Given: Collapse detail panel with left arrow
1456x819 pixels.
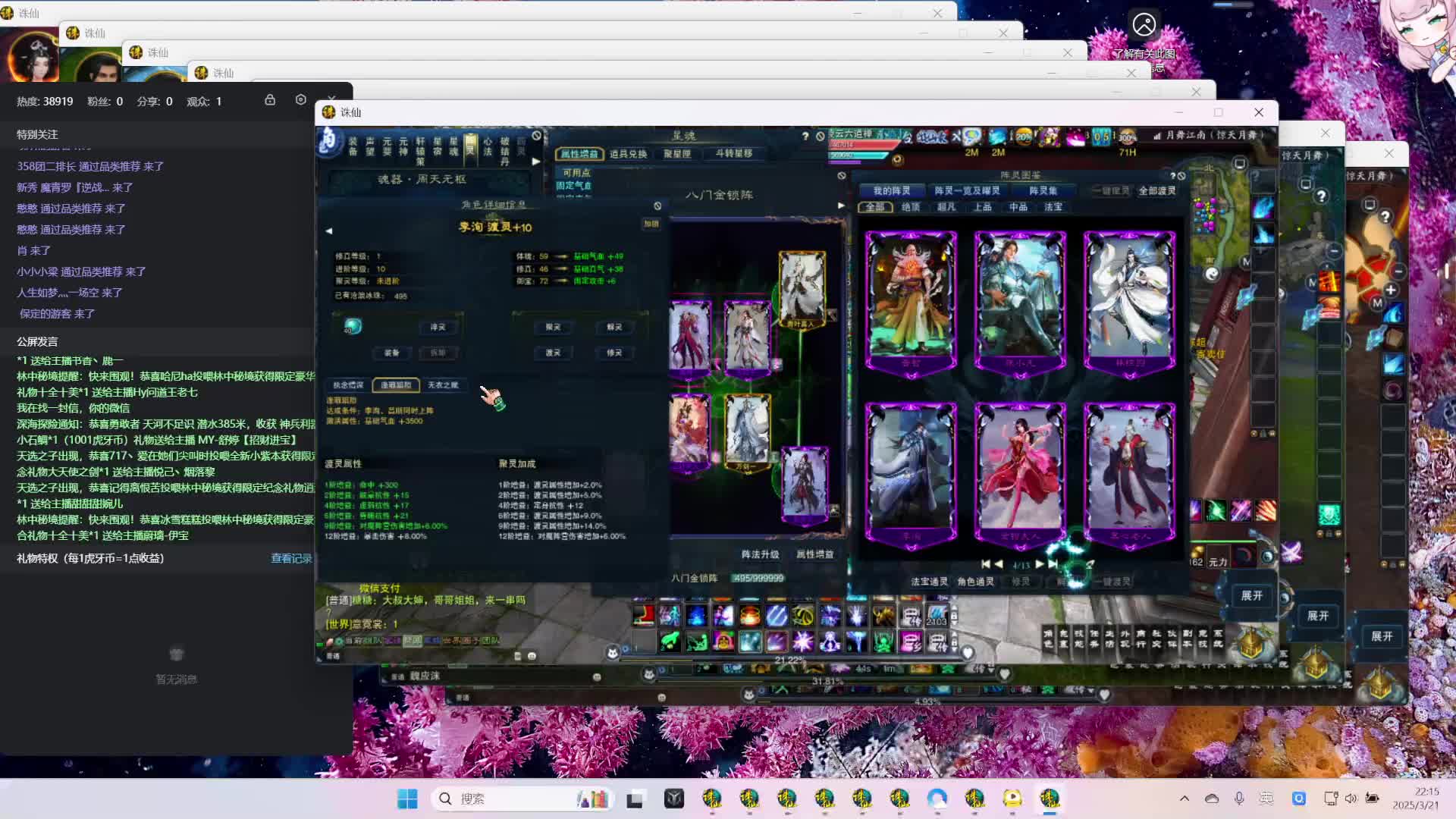Looking at the screenshot, I should click(329, 231).
